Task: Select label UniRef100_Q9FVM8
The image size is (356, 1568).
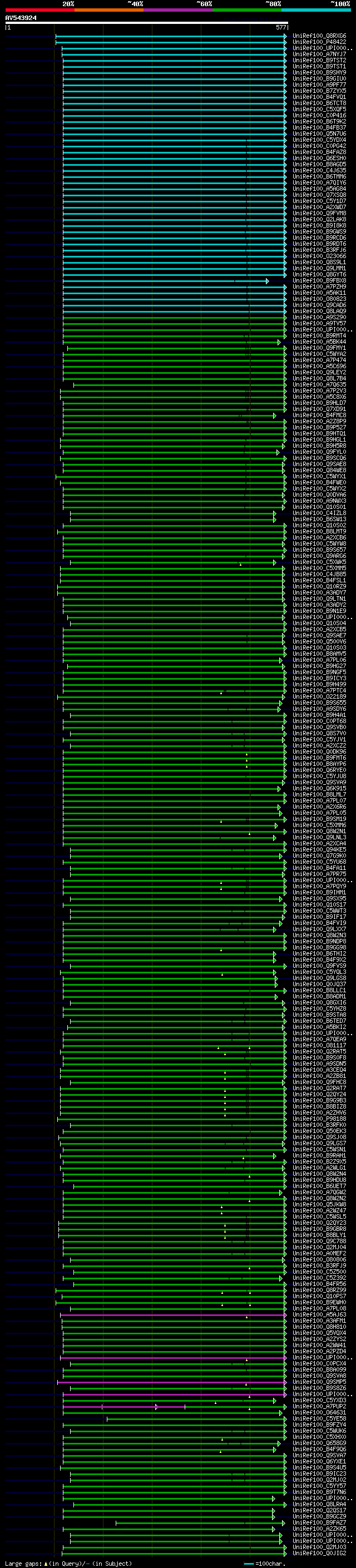Action: [x=319, y=213]
